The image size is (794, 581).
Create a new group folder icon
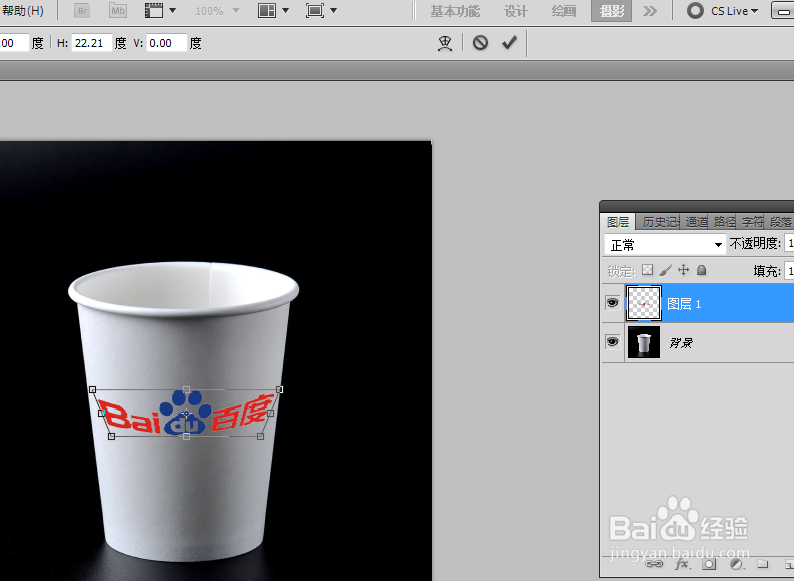point(763,563)
